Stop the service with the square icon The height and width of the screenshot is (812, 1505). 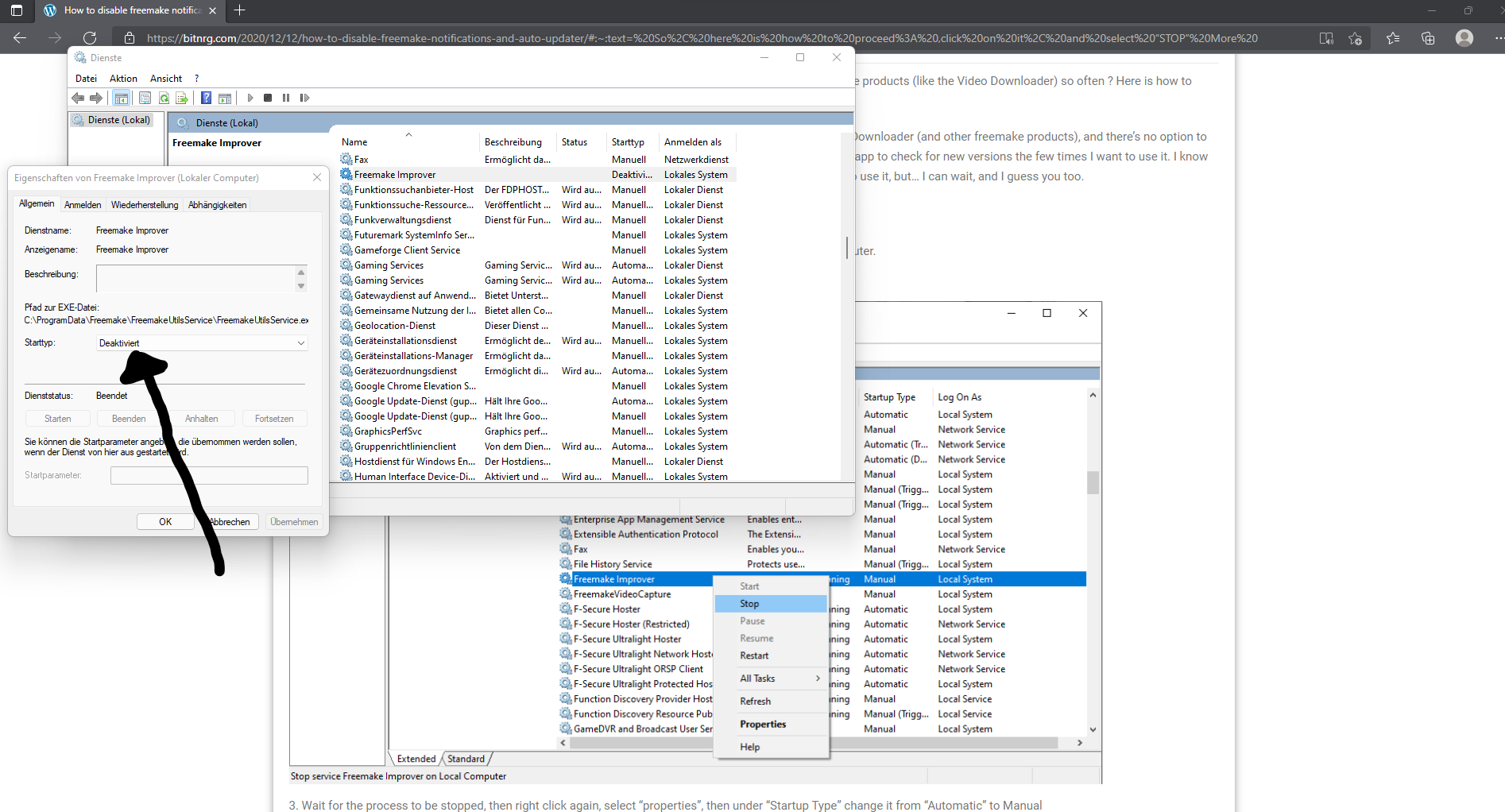[x=268, y=98]
